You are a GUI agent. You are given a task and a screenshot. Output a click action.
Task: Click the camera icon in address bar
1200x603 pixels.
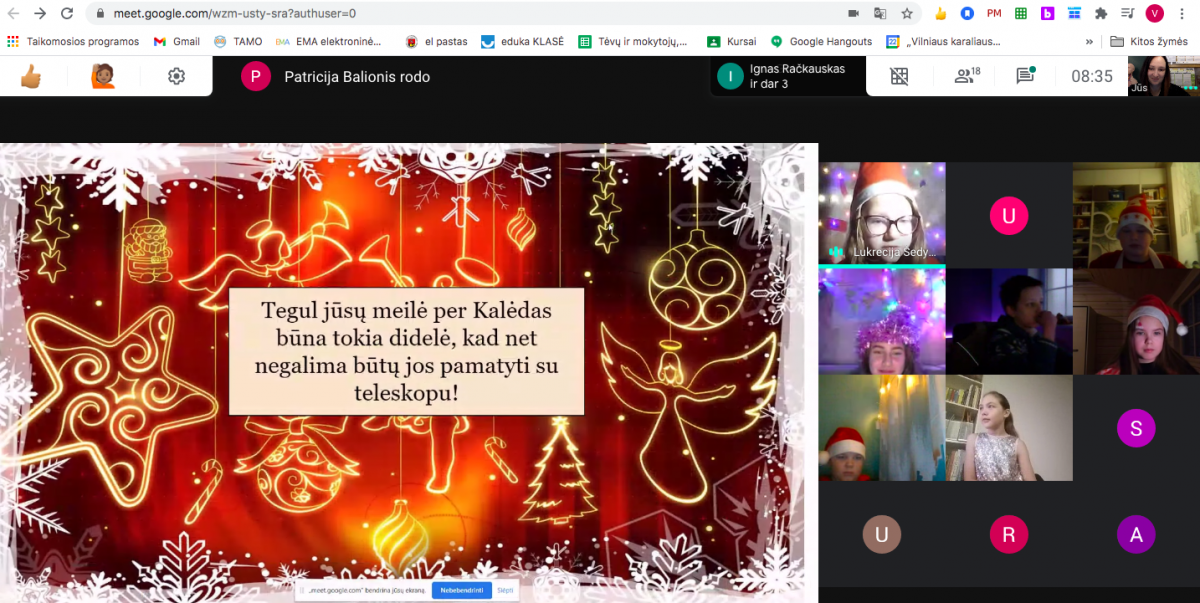(x=853, y=14)
